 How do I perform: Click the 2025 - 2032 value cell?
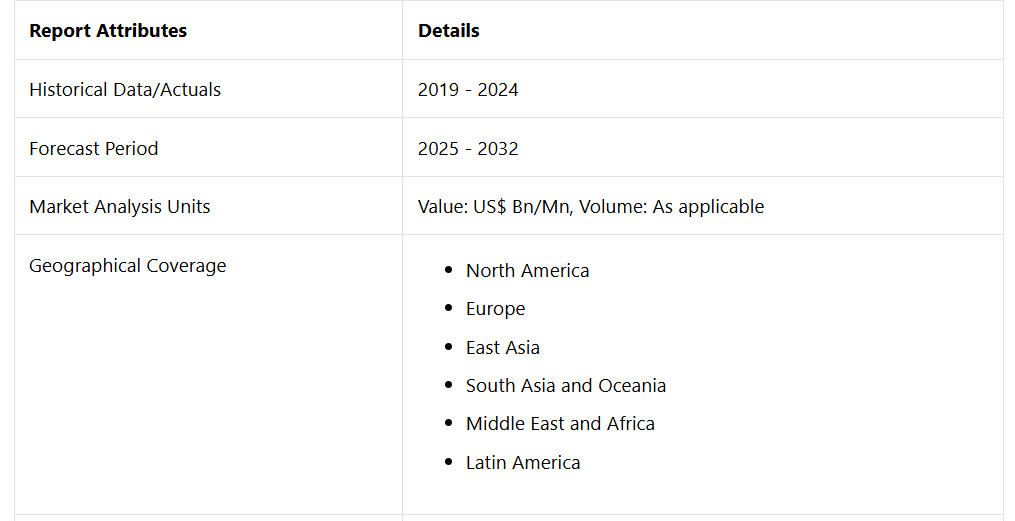[x=468, y=149]
